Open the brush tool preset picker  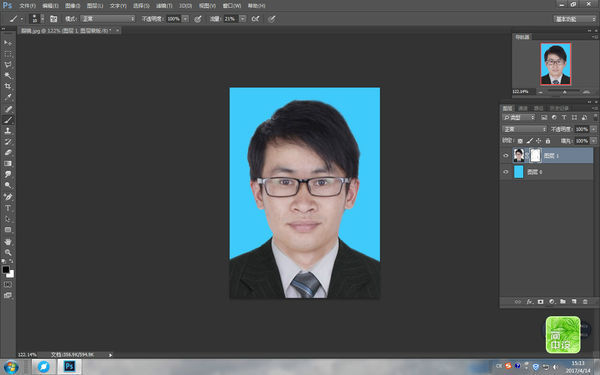click(16, 19)
